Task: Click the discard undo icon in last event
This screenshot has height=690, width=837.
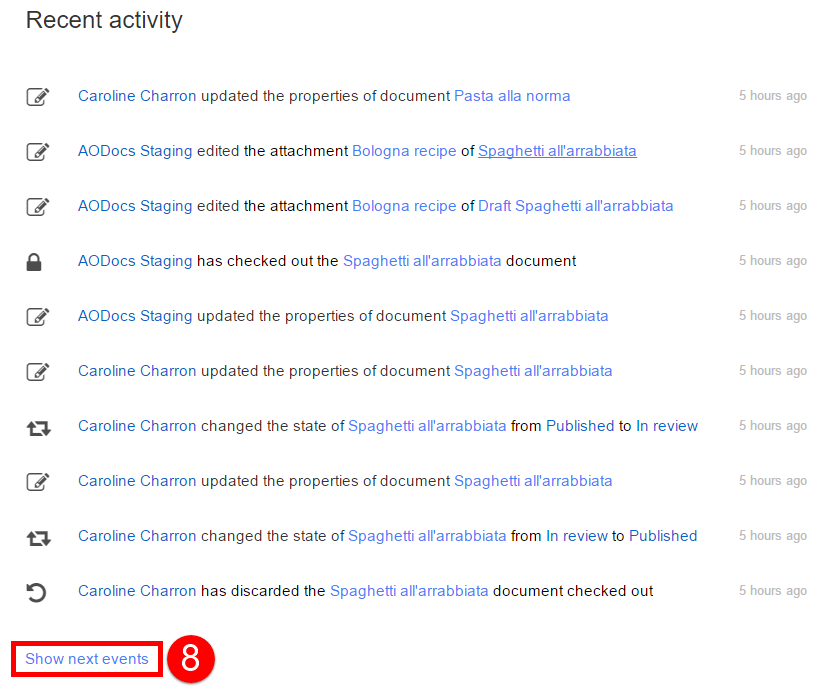Action: (36, 592)
